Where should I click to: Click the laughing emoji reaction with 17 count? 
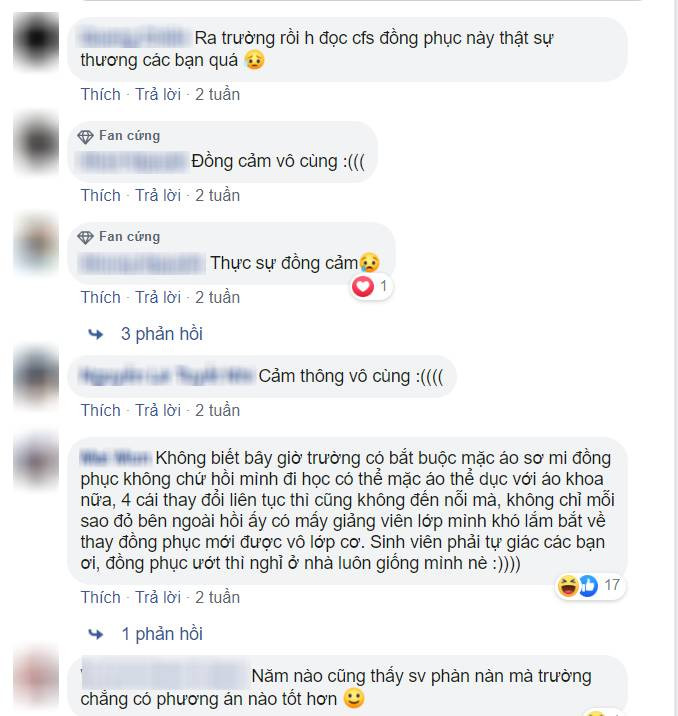[568, 586]
